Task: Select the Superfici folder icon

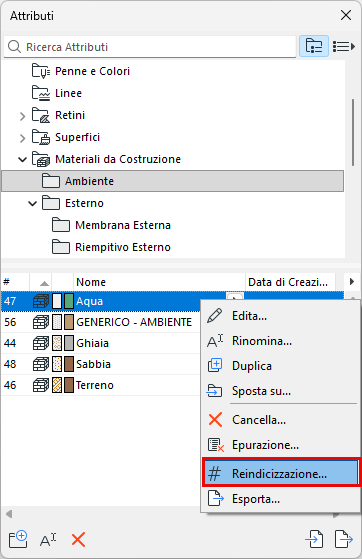Action: 40,137
